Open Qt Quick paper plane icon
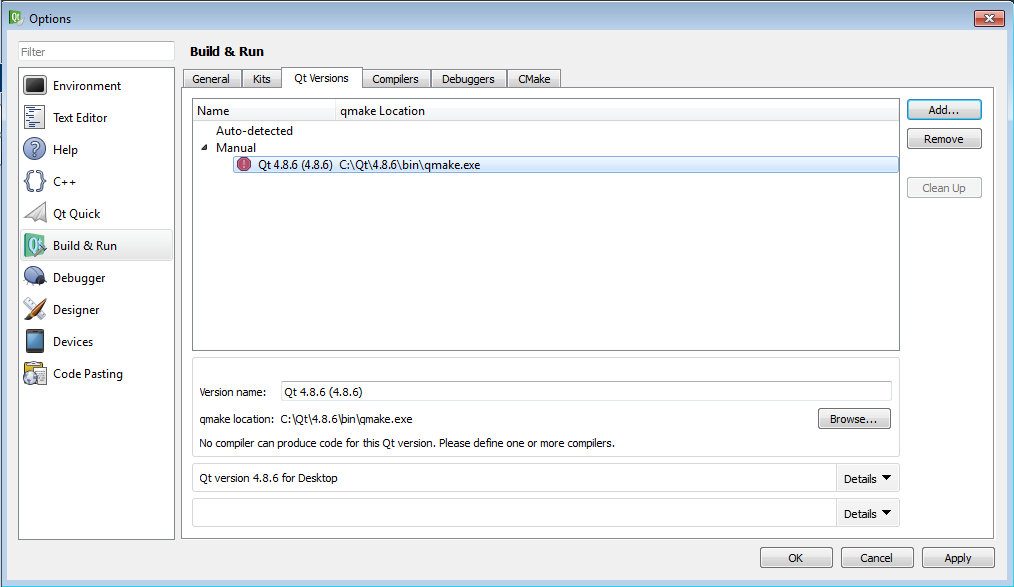Image resolution: width=1014 pixels, height=587 pixels. pyautogui.click(x=34, y=213)
